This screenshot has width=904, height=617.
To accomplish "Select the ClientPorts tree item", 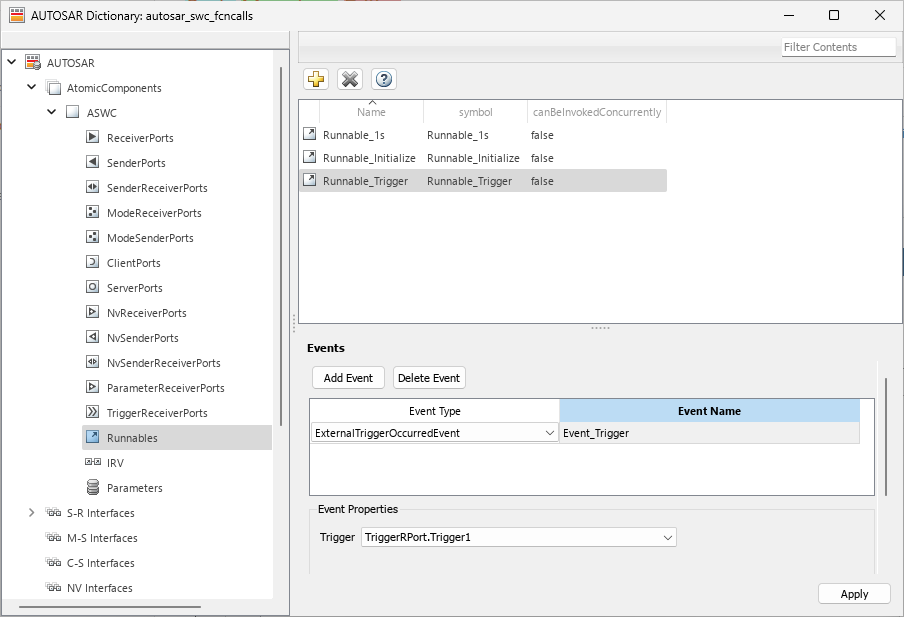I will click(x=134, y=263).
